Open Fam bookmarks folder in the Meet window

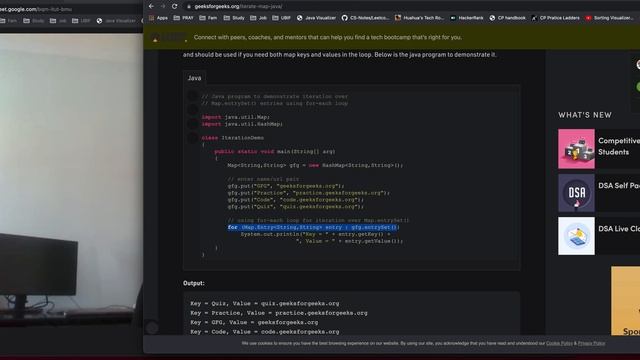click(x=9, y=21)
